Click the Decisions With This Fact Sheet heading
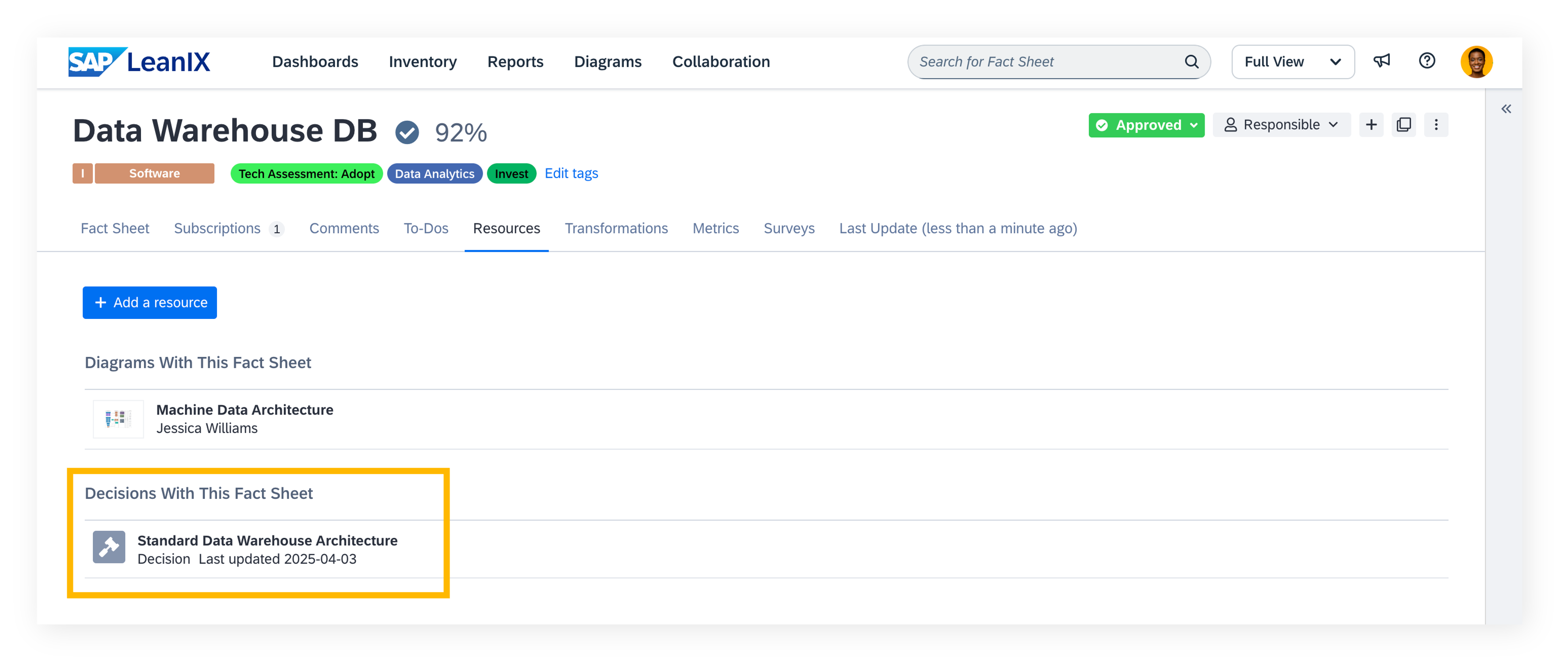 (x=198, y=494)
